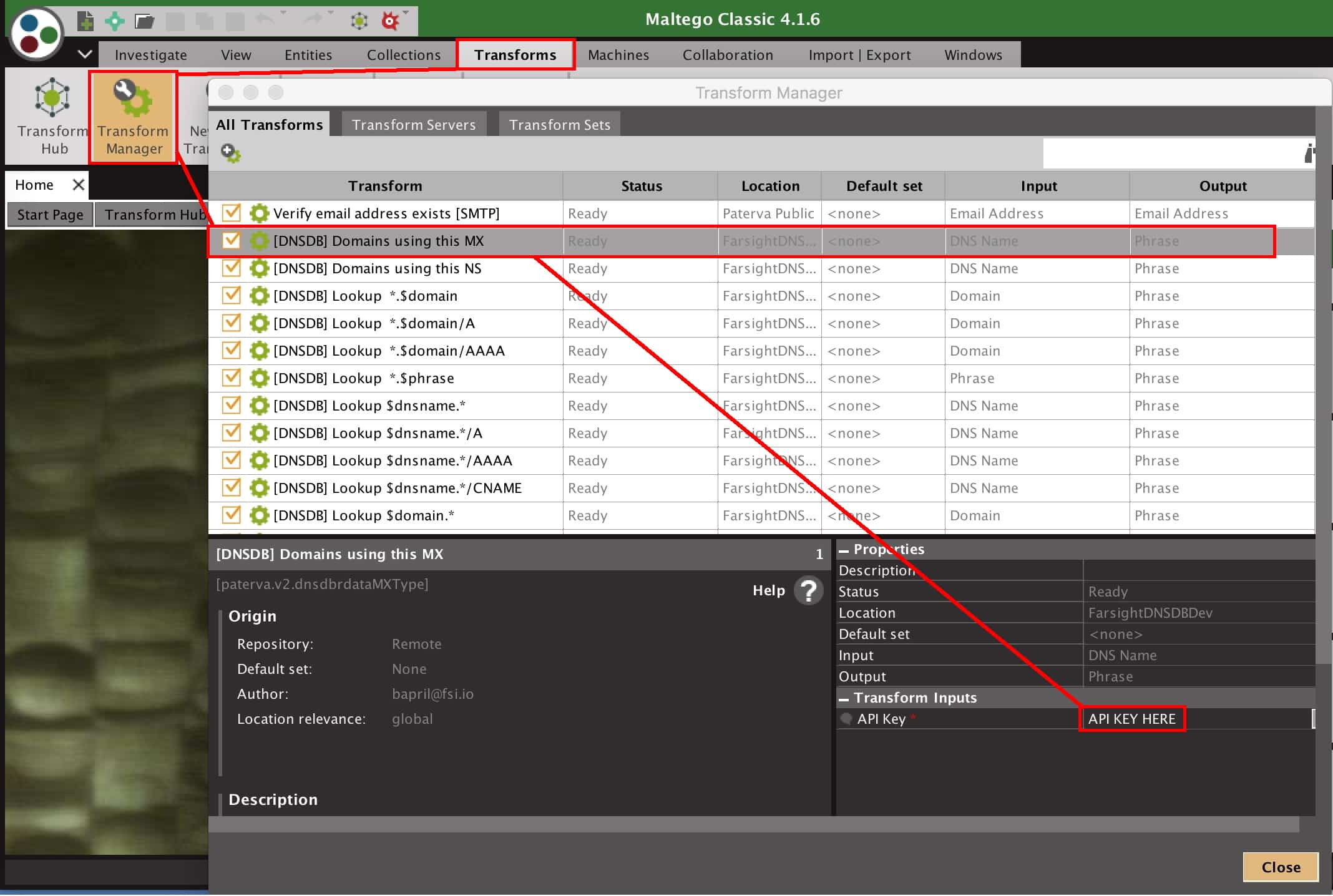Screen dimensions: 1333x896
Task: Open the dropdown arrow beside red gear icon
Action: coord(406,13)
